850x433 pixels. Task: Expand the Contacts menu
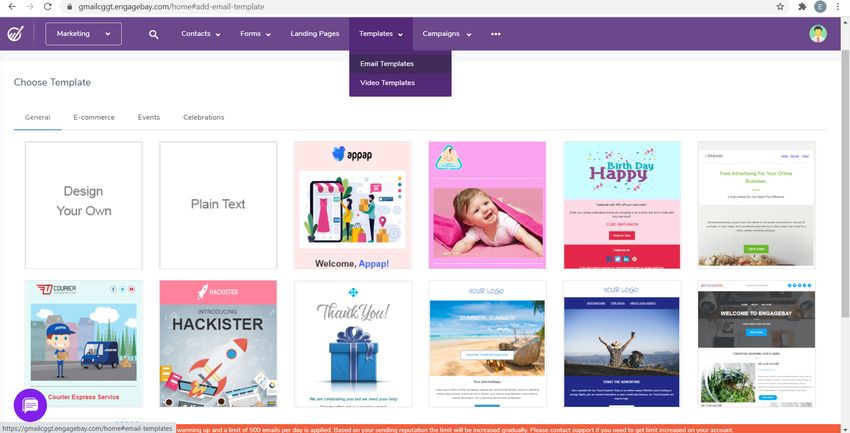pos(201,34)
